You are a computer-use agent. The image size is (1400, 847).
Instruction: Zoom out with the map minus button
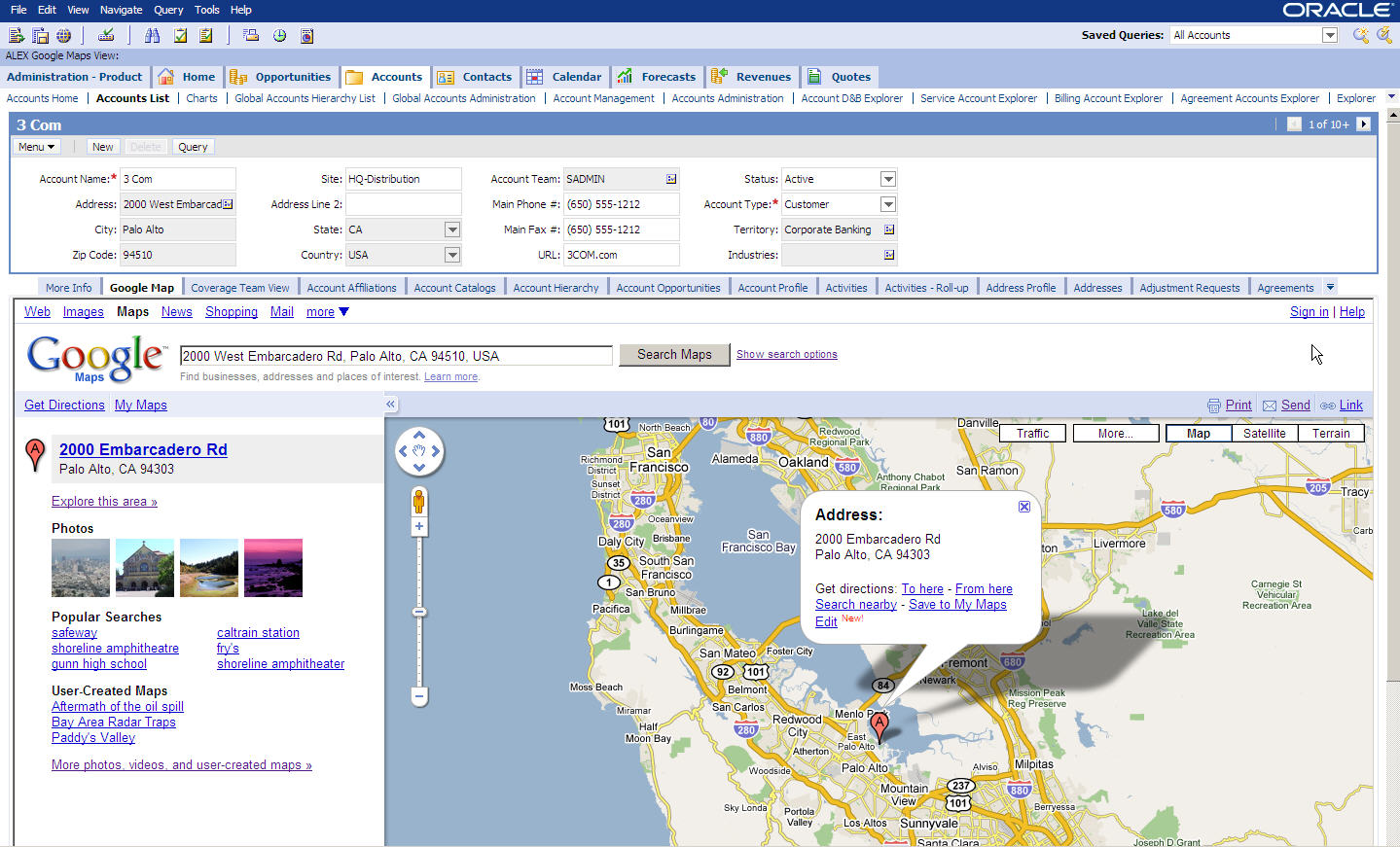point(419,696)
